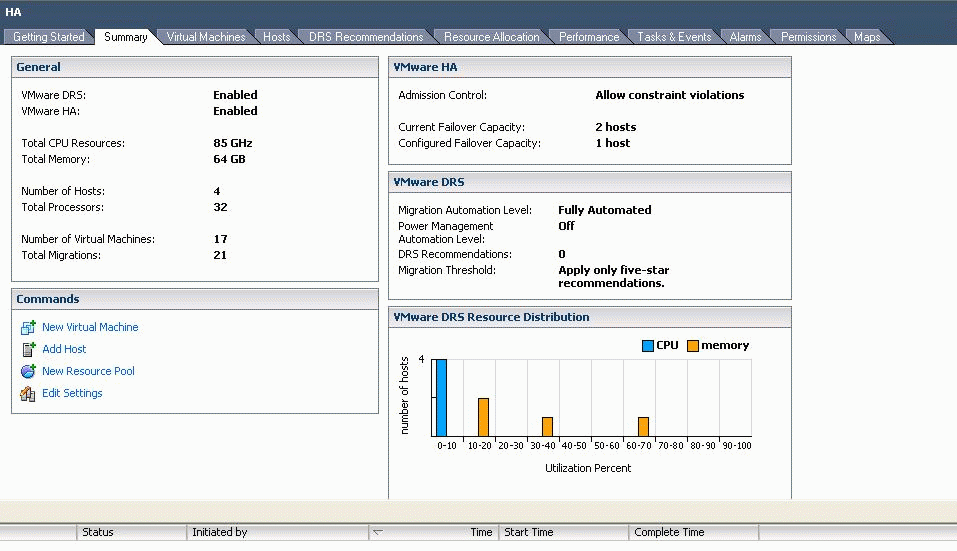
Task: Click the Total Migrations value '21'
Action: [x=220, y=255]
